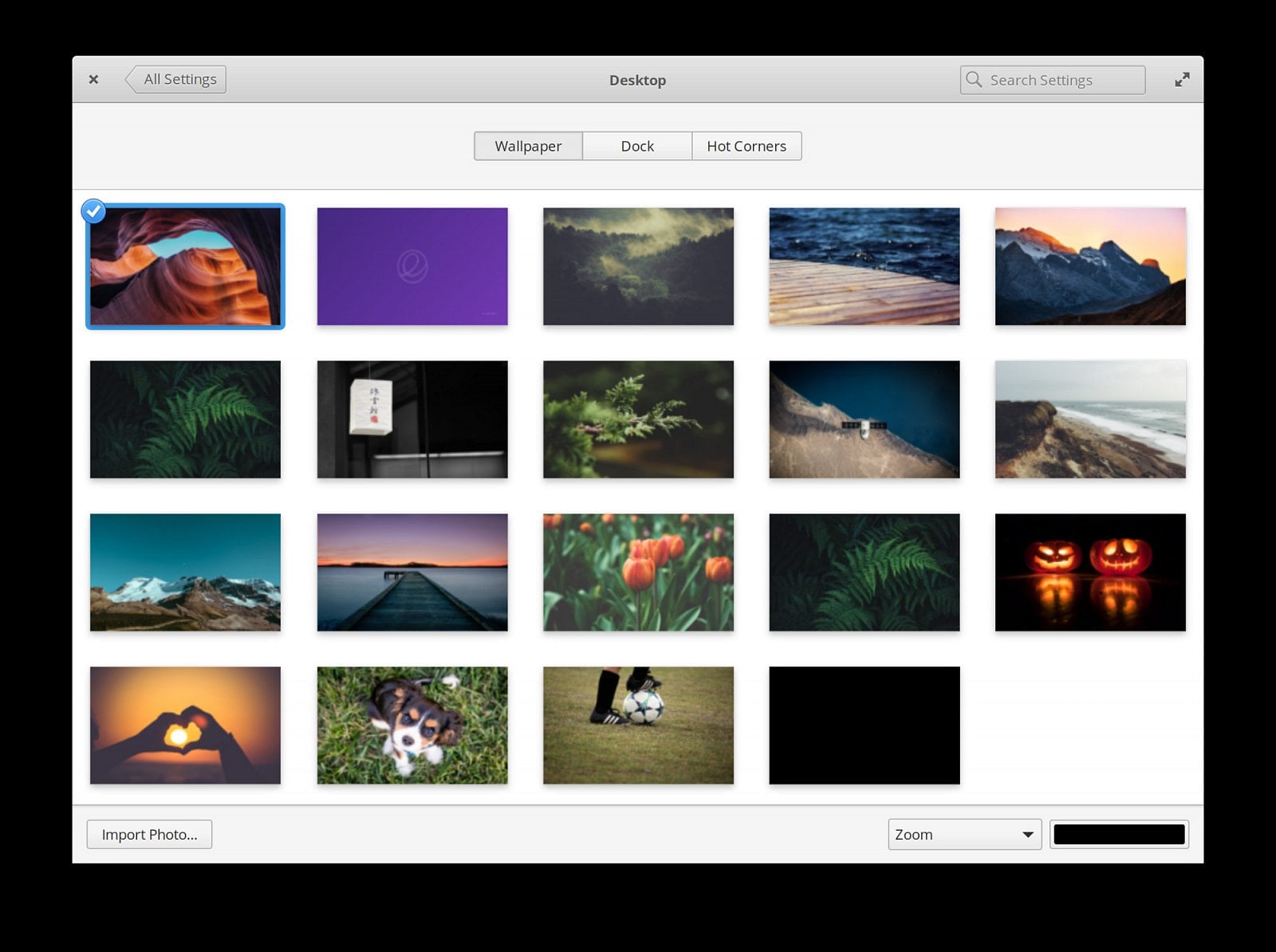Select the solid black wallpaper
The height and width of the screenshot is (952, 1276).
tap(864, 726)
